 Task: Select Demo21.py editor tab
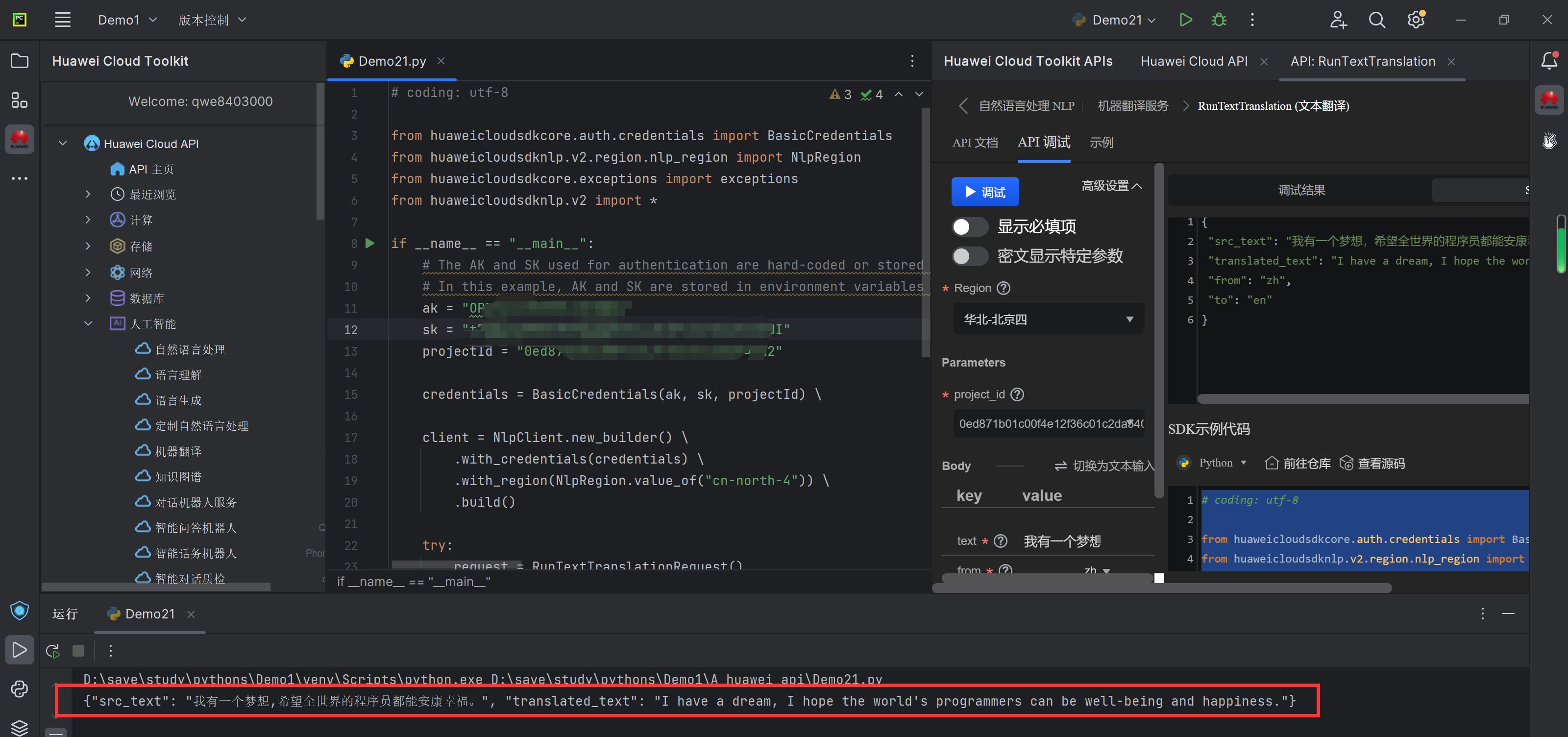tap(392, 61)
